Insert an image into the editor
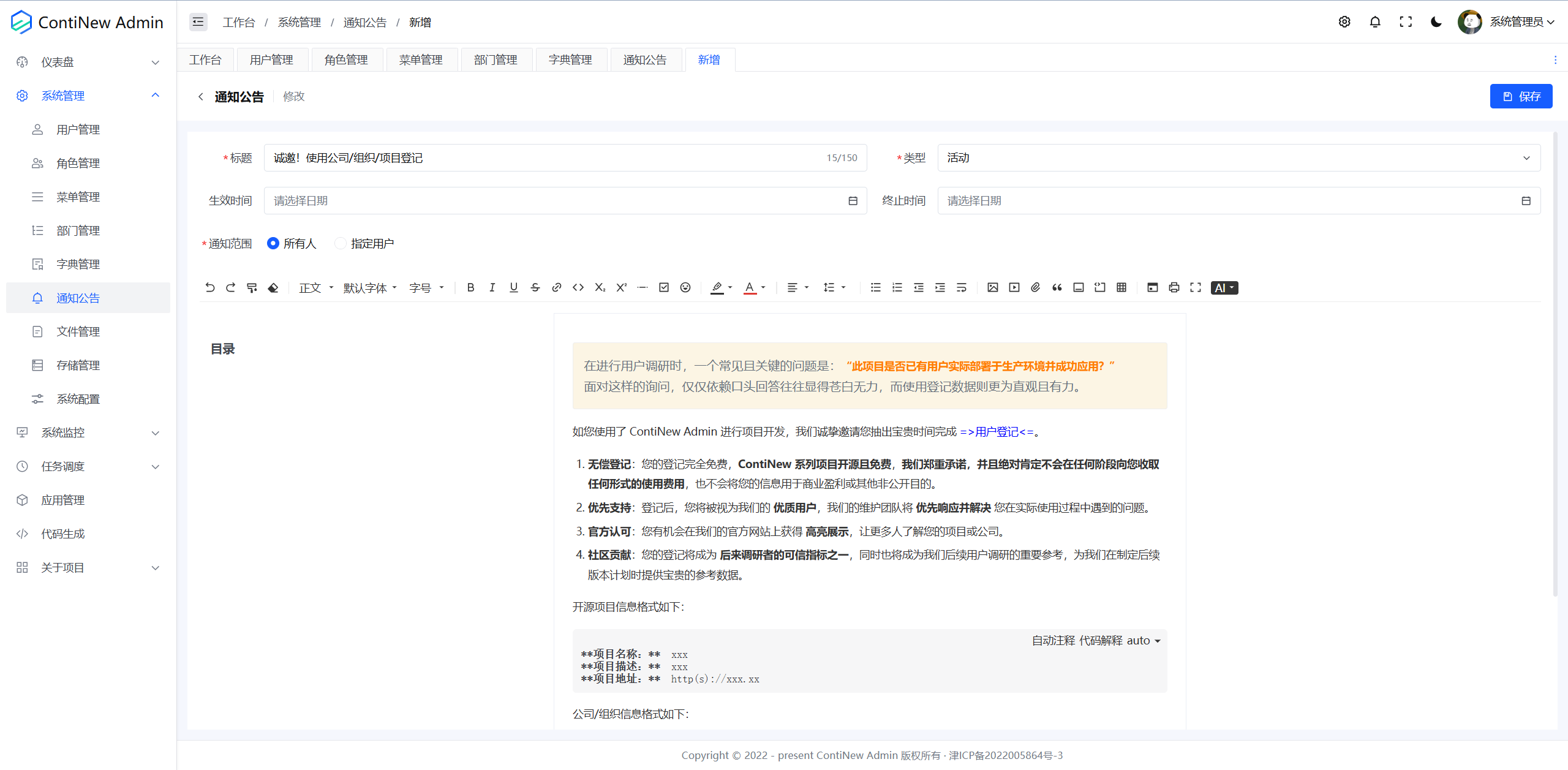 (x=992, y=287)
